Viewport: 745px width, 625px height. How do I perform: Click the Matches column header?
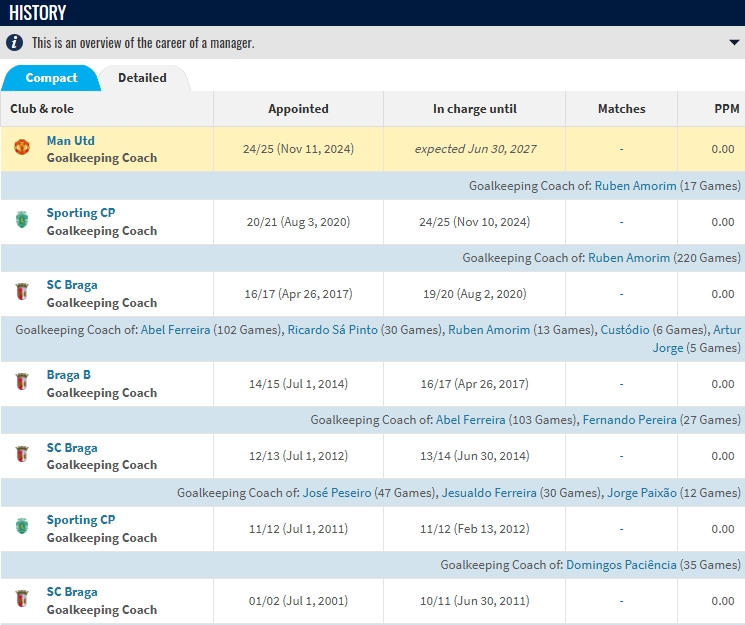tap(621, 109)
